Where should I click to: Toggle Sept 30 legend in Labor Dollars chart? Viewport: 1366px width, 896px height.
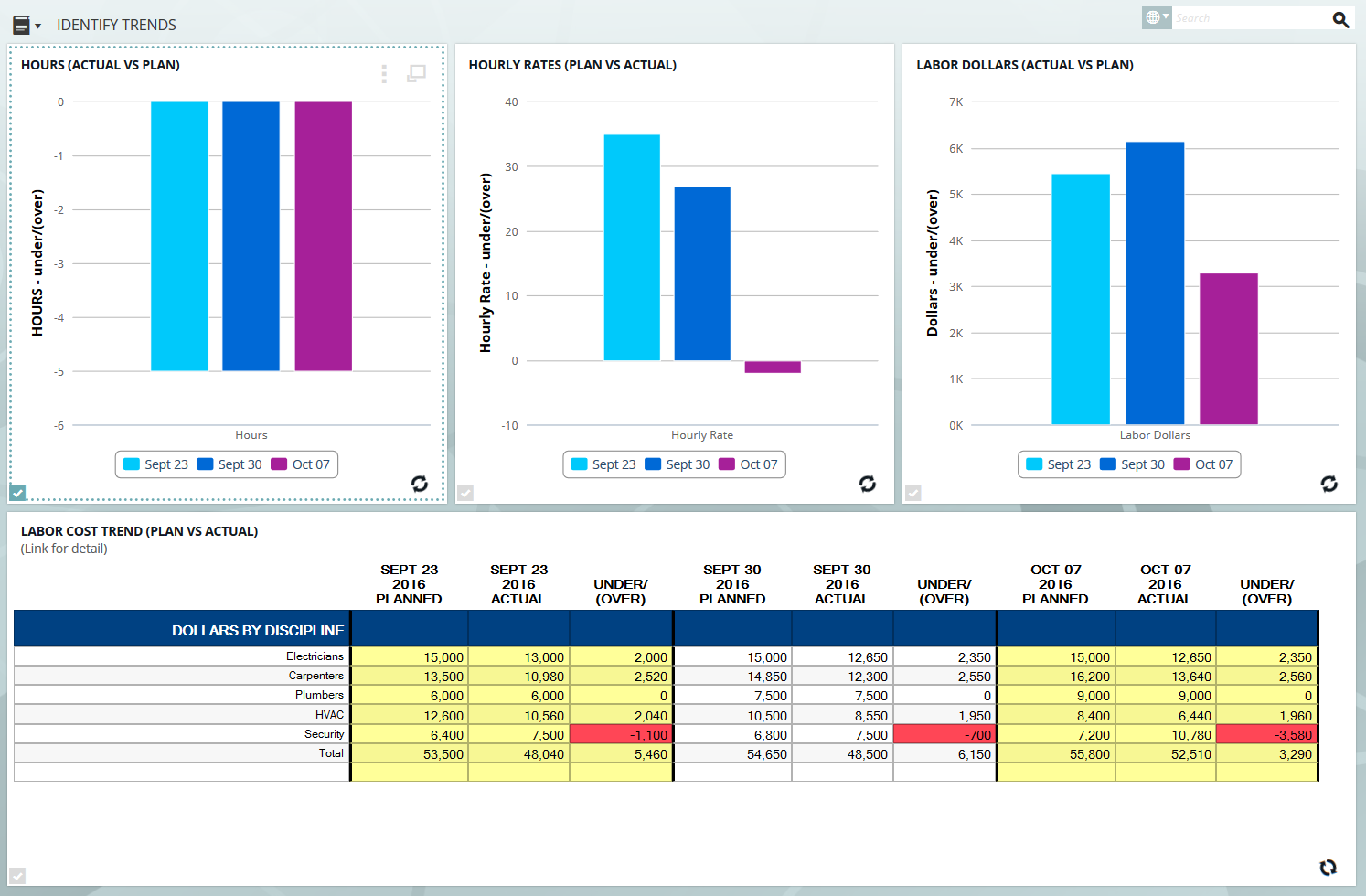coord(1132,464)
